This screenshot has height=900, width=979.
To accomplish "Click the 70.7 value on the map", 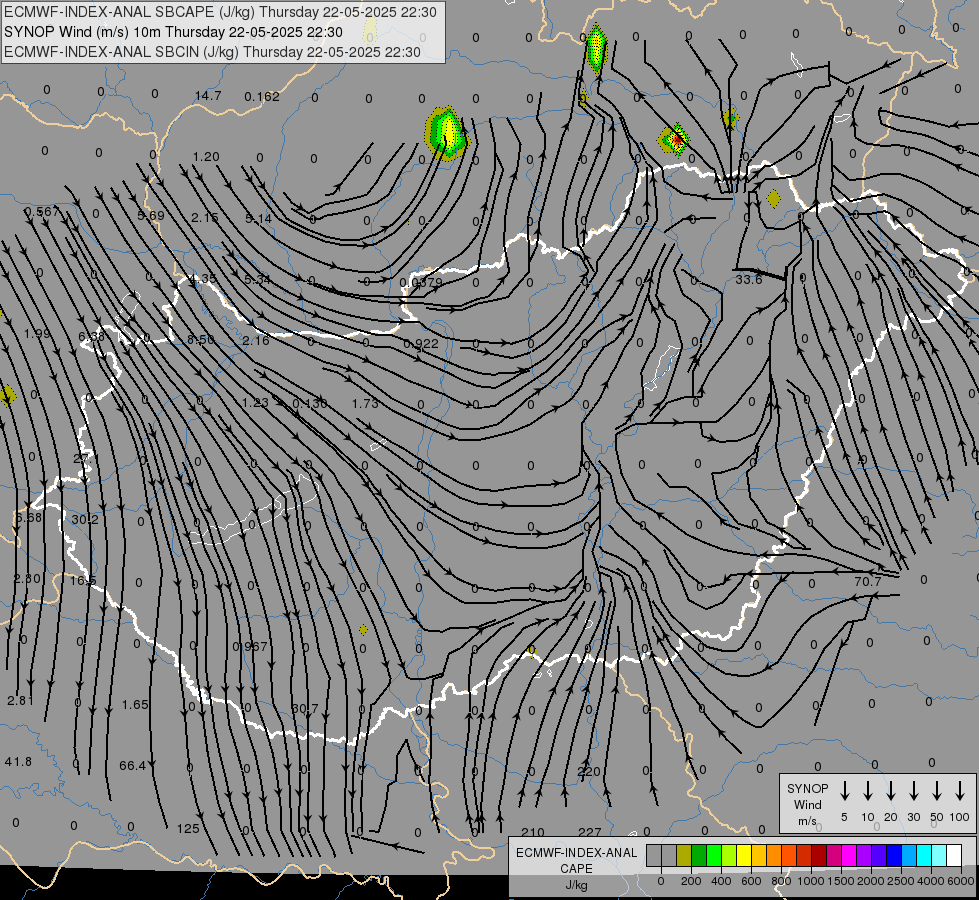I will (x=867, y=581).
